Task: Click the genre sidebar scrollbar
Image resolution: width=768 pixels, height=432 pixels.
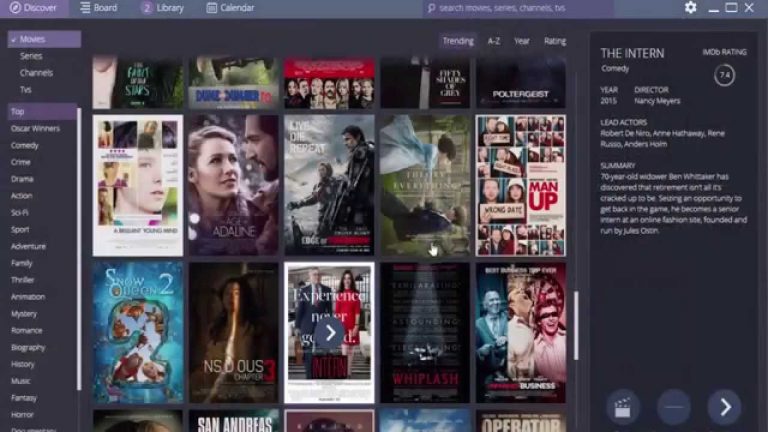Action: [x=79, y=250]
